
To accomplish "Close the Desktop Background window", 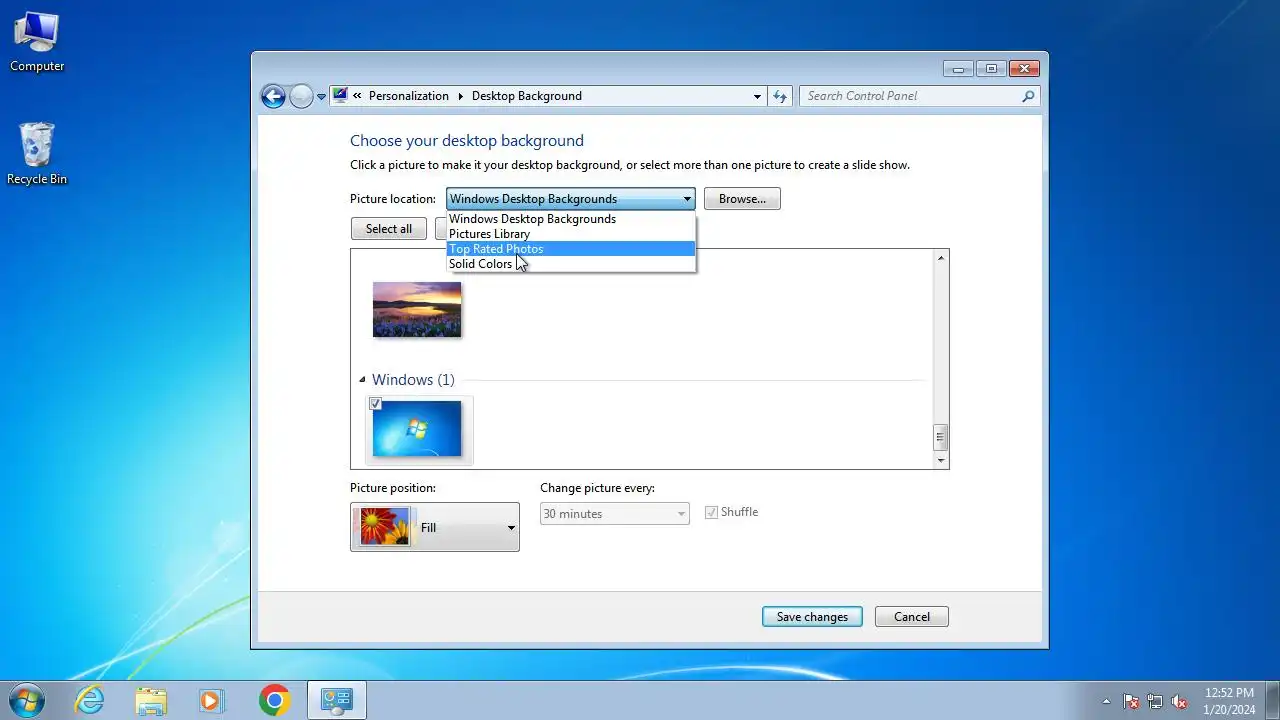I will pos(1024,68).
